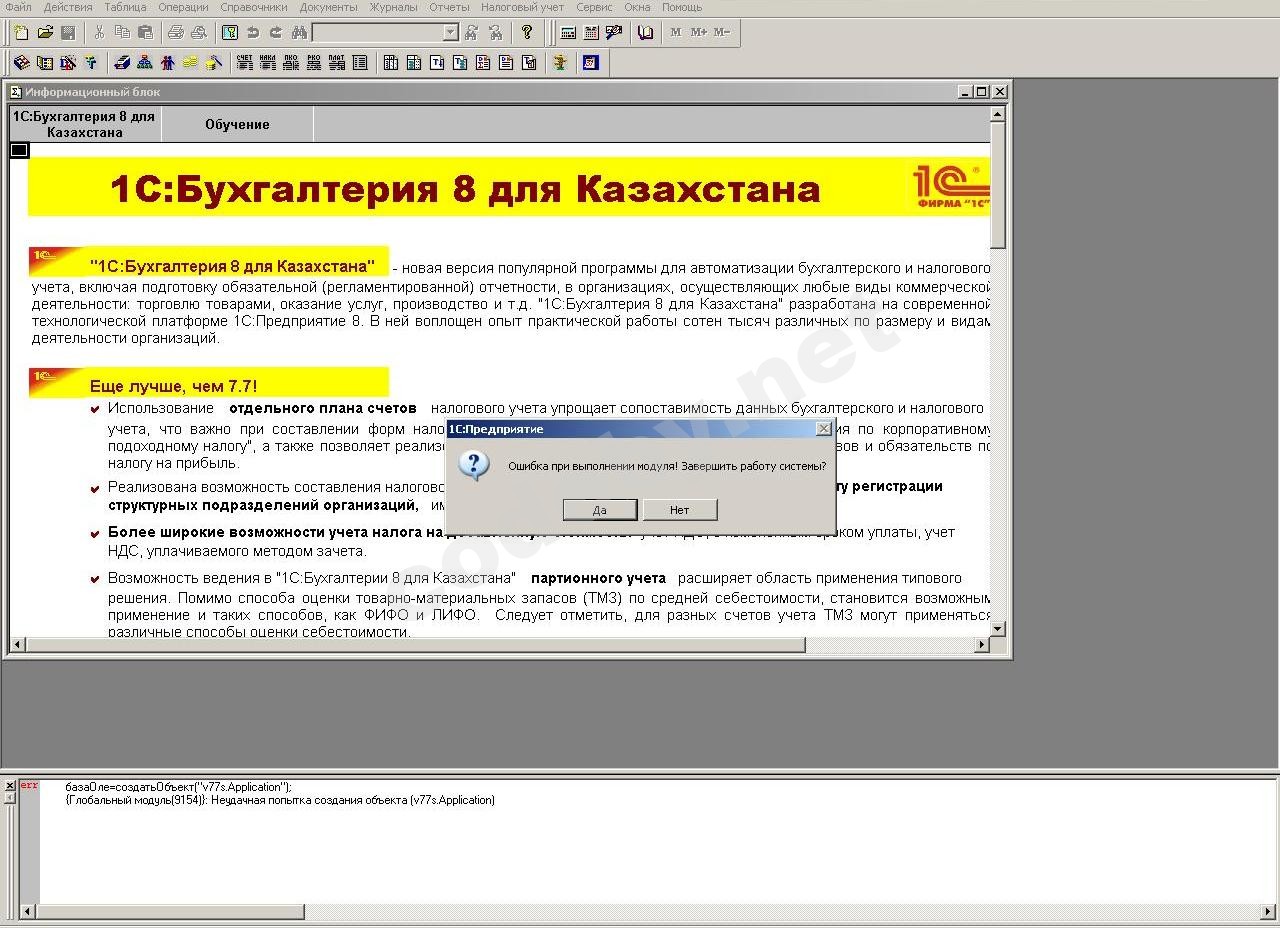Close the 1С:Предприятие error dialog
1280x928 pixels.
[823, 428]
